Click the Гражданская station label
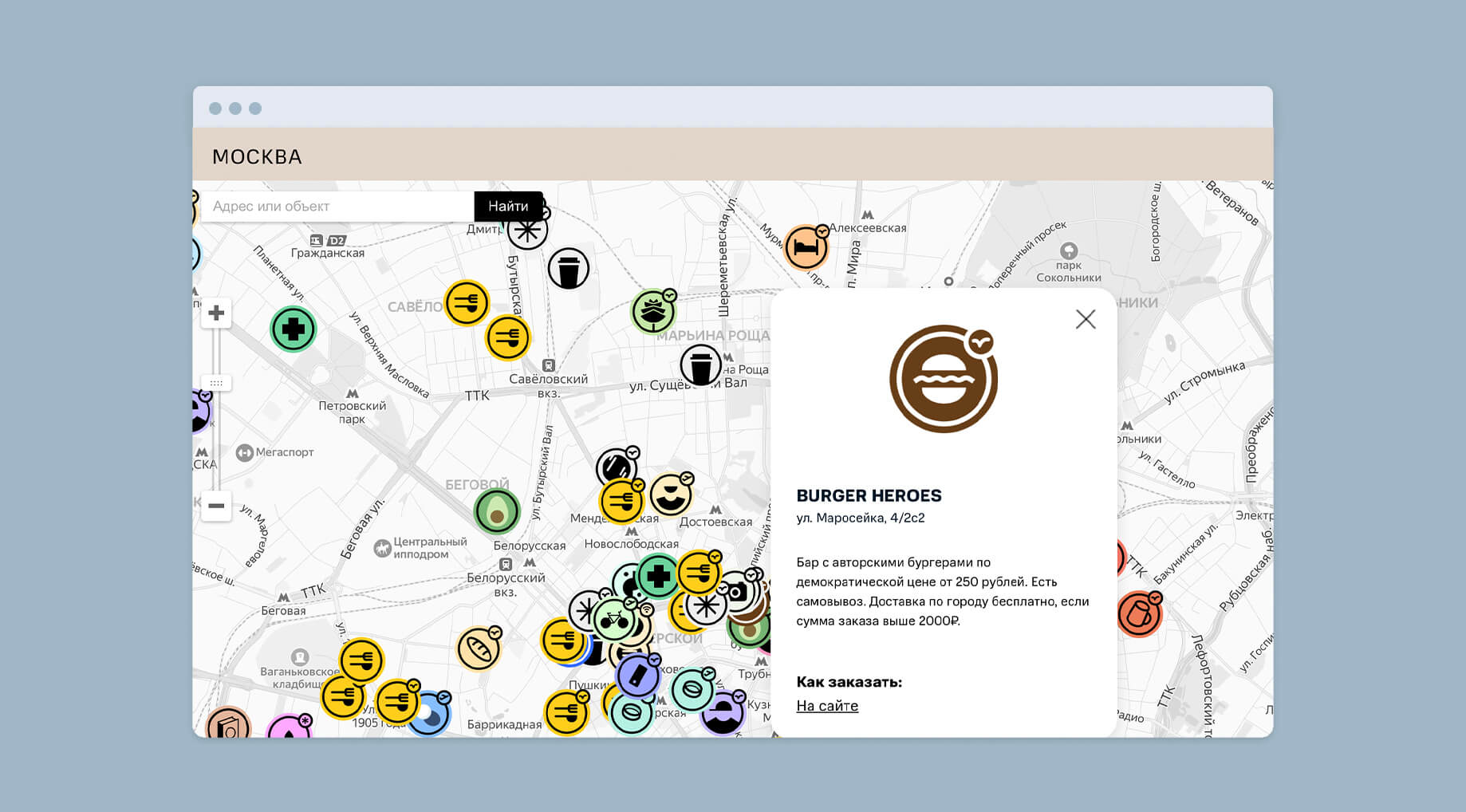 pos(328,253)
